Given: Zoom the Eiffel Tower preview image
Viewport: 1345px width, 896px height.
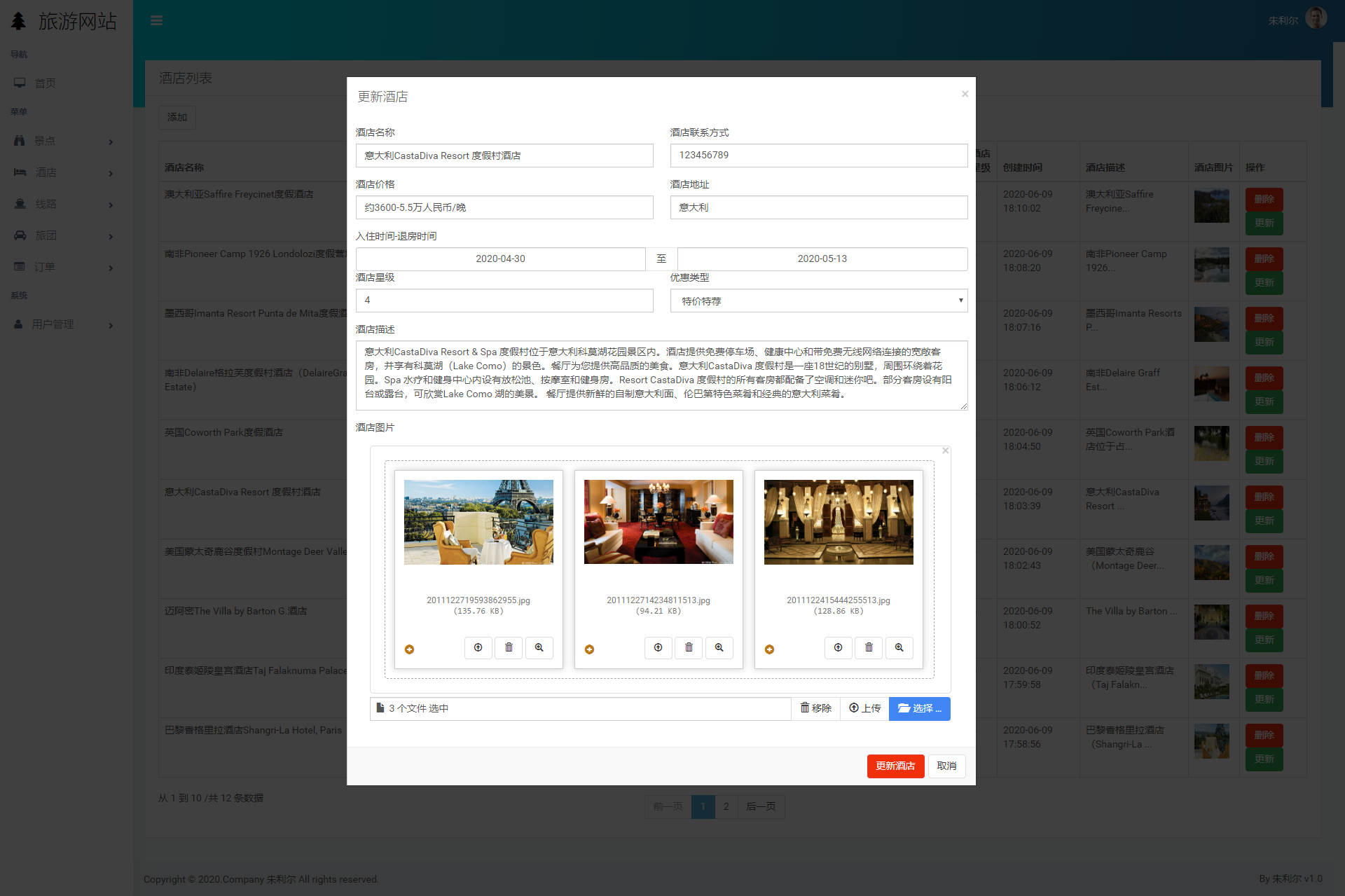Looking at the screenshot, I should (539, 648).
